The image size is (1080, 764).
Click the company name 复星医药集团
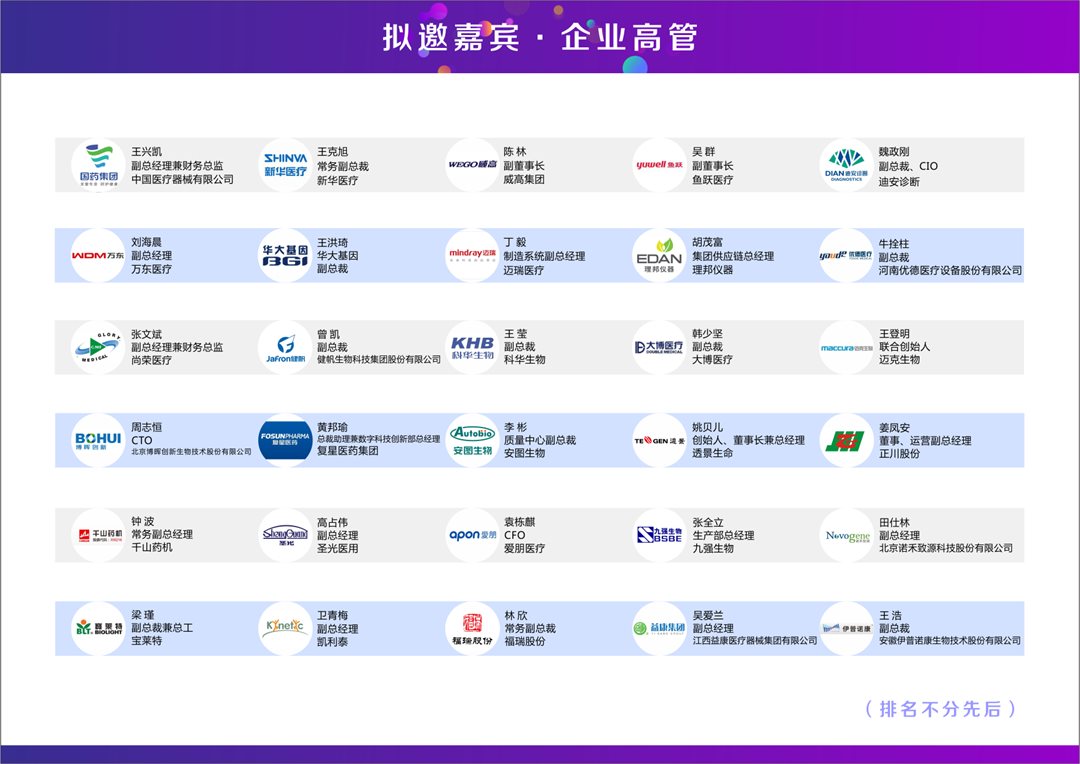tap(348, 451)
